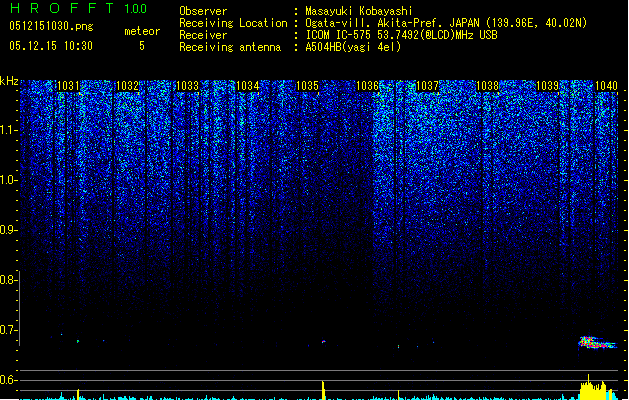Select the file name 0512151030.png
Viewport: 629px width, 400px height.
(51, 26)
